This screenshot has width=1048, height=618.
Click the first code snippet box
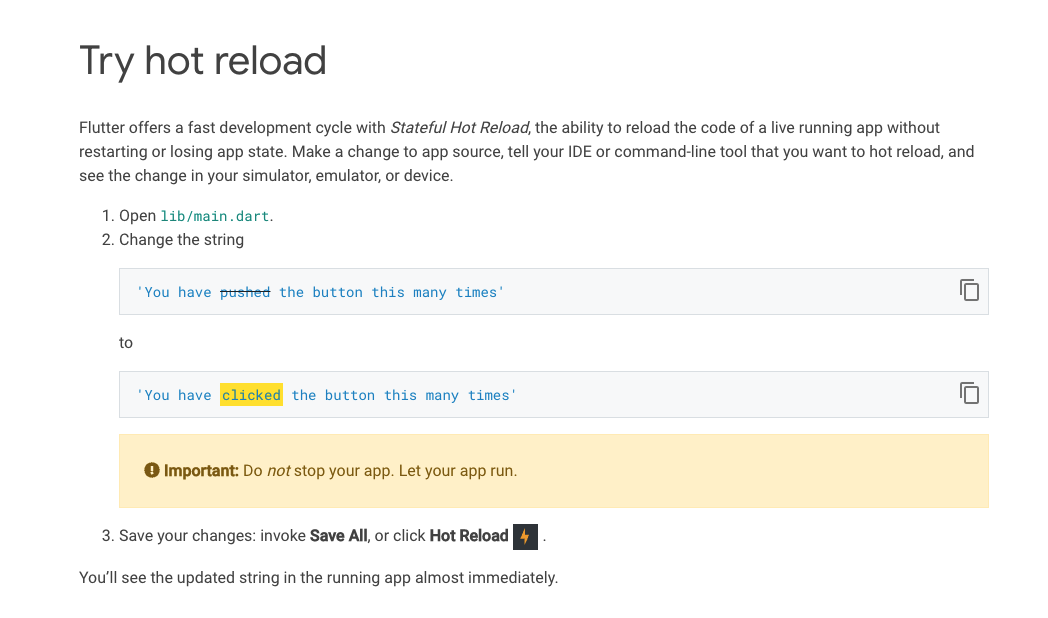553,291
